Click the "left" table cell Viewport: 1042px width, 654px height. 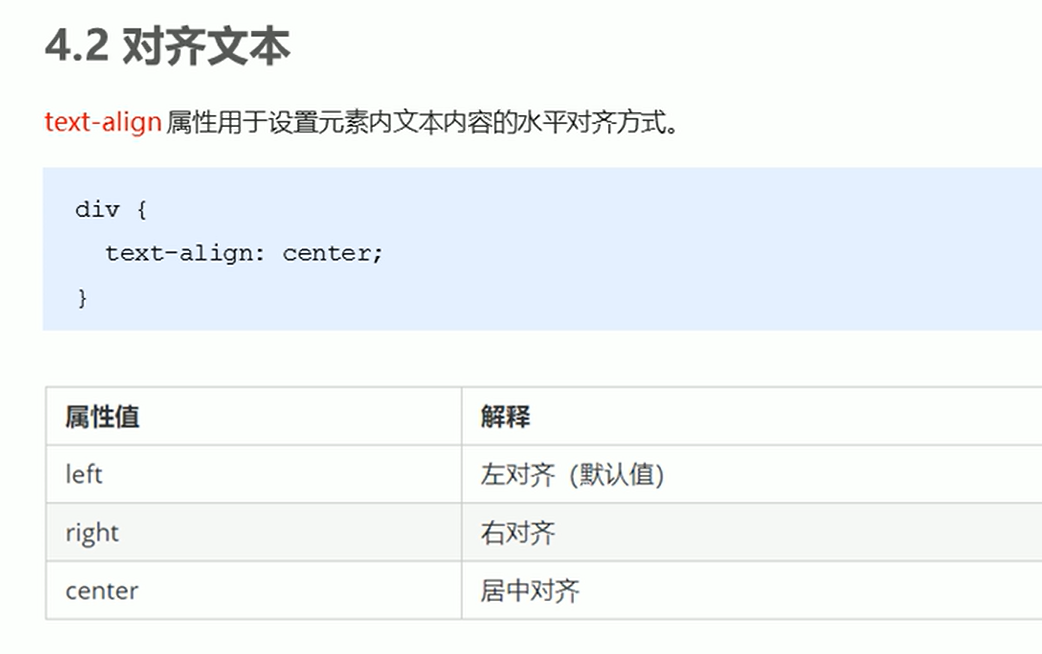[x=84, y=474]
